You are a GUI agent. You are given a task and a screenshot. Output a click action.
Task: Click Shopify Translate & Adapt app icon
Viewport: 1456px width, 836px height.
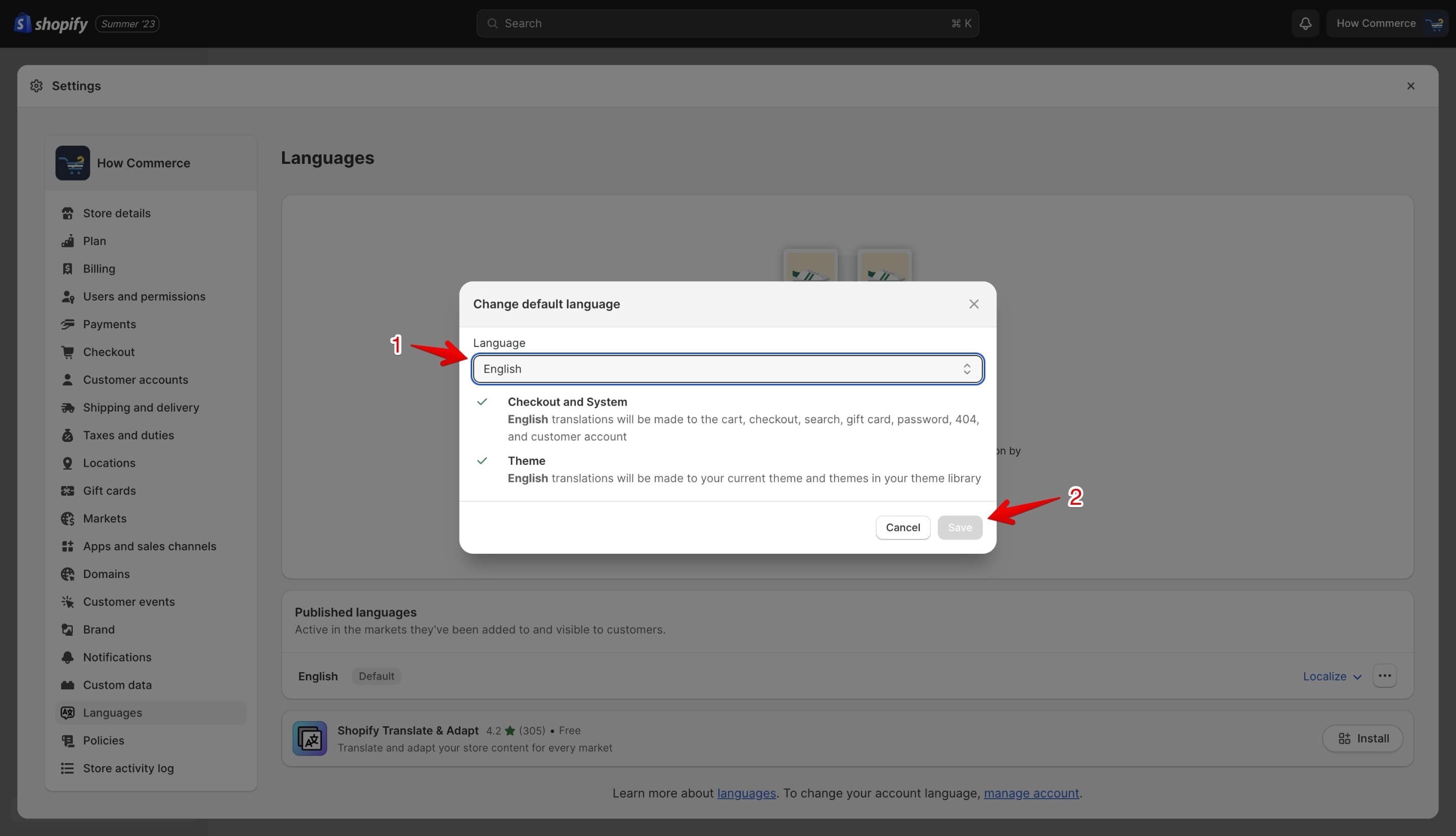click(310, 738)
